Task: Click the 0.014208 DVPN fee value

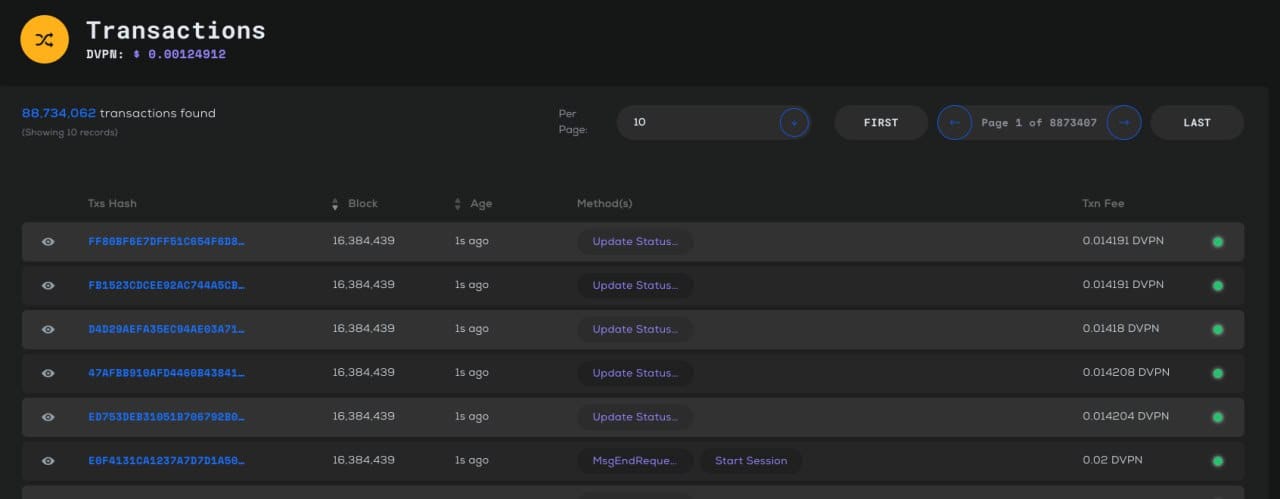Action: pyautogui.click(x=1126, y=373)
